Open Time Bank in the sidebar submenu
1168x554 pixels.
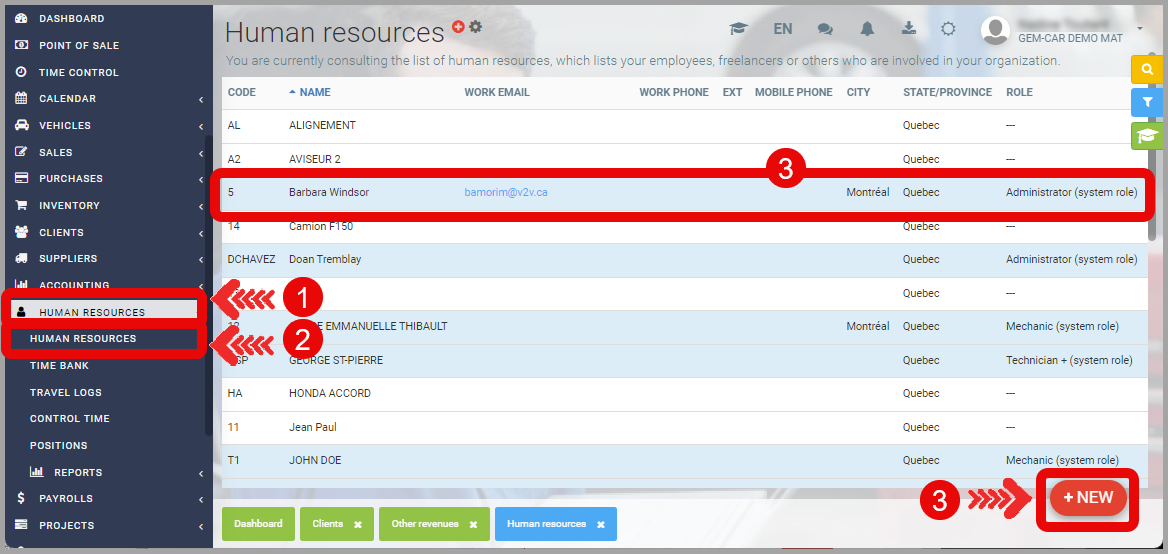click(59, 366)
